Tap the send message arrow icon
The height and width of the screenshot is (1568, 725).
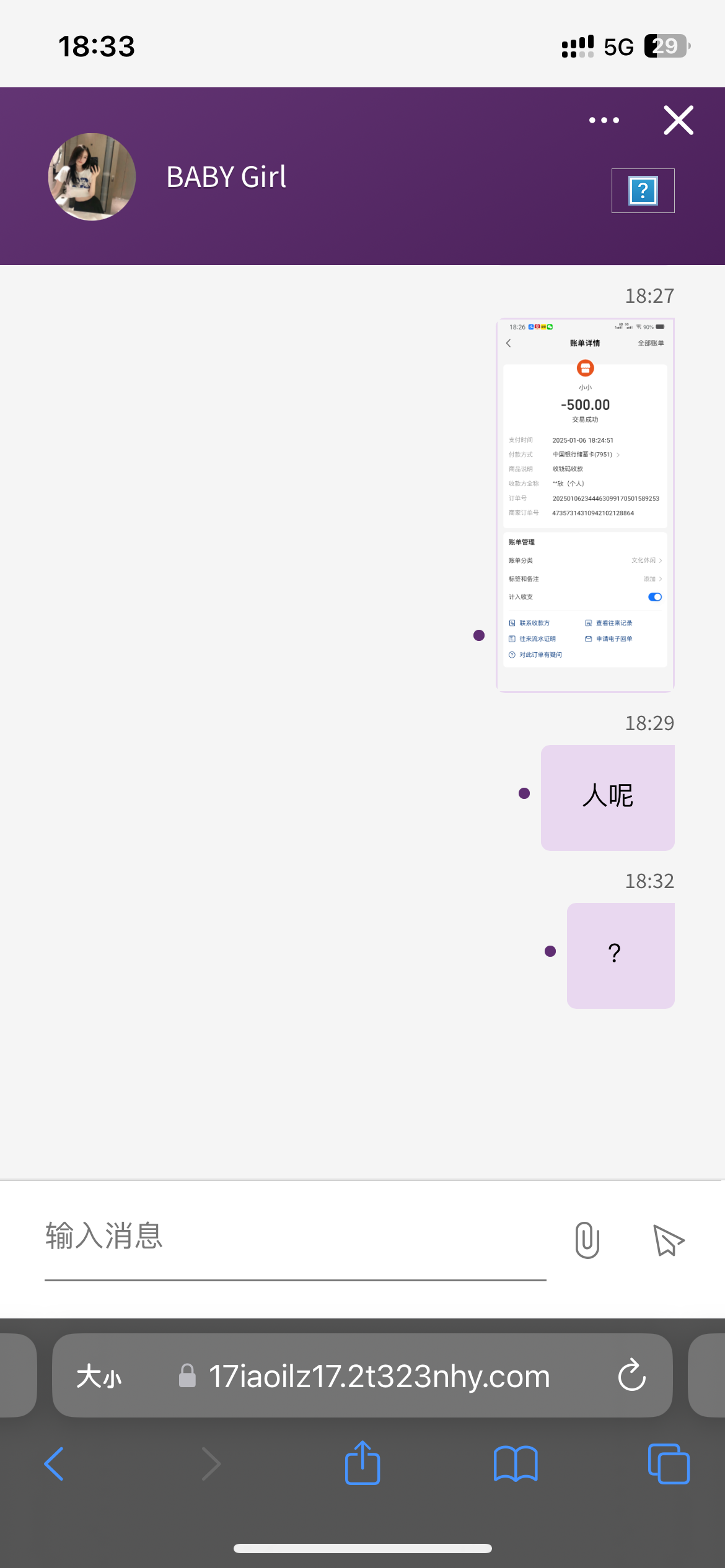pos(669,1240)
